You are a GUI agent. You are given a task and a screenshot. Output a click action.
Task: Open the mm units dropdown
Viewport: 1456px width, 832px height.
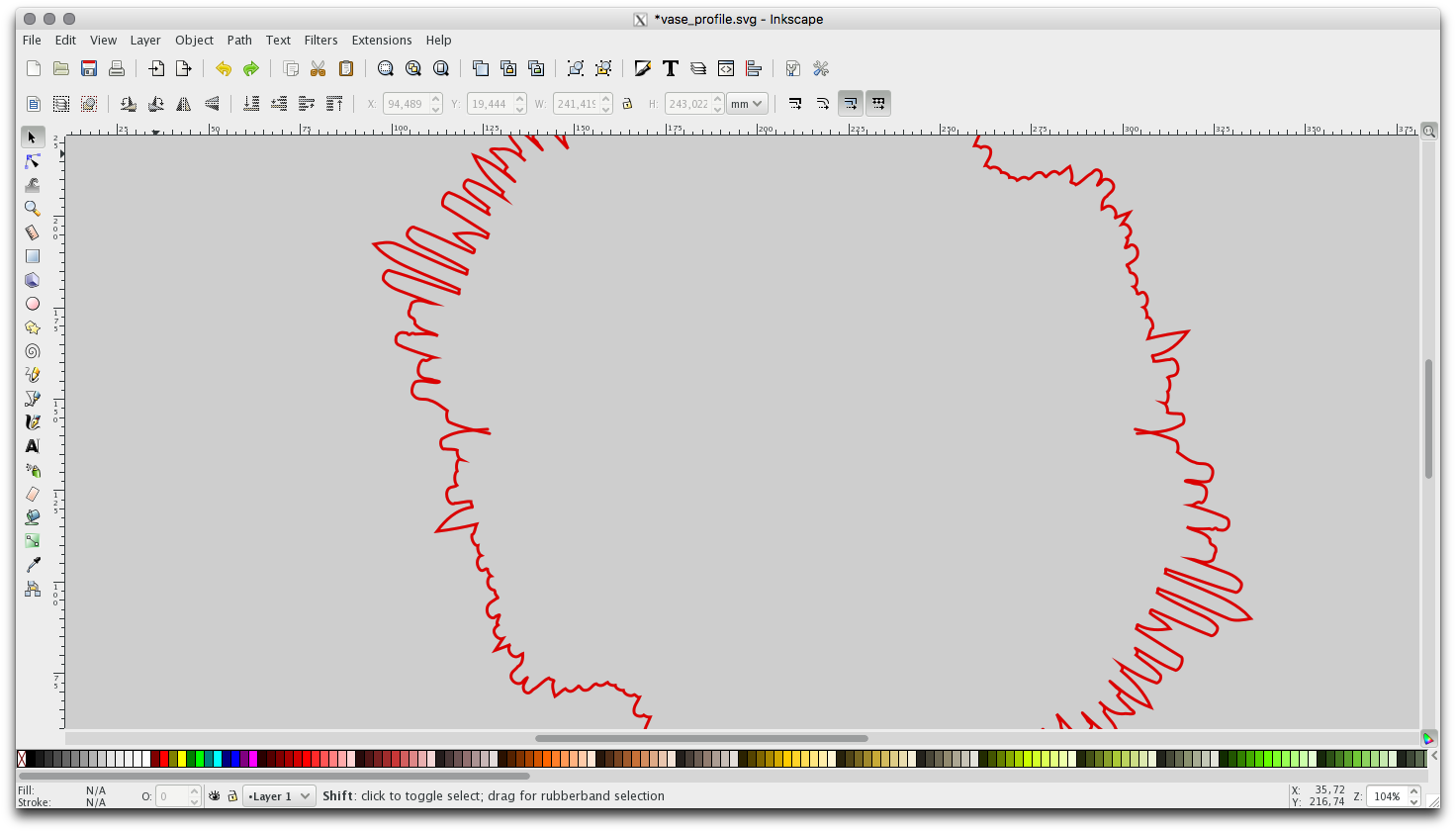tap(747, 104)
